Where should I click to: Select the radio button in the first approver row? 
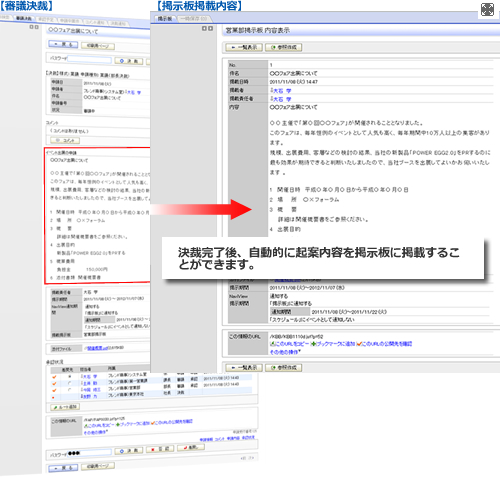coord(70,376)
